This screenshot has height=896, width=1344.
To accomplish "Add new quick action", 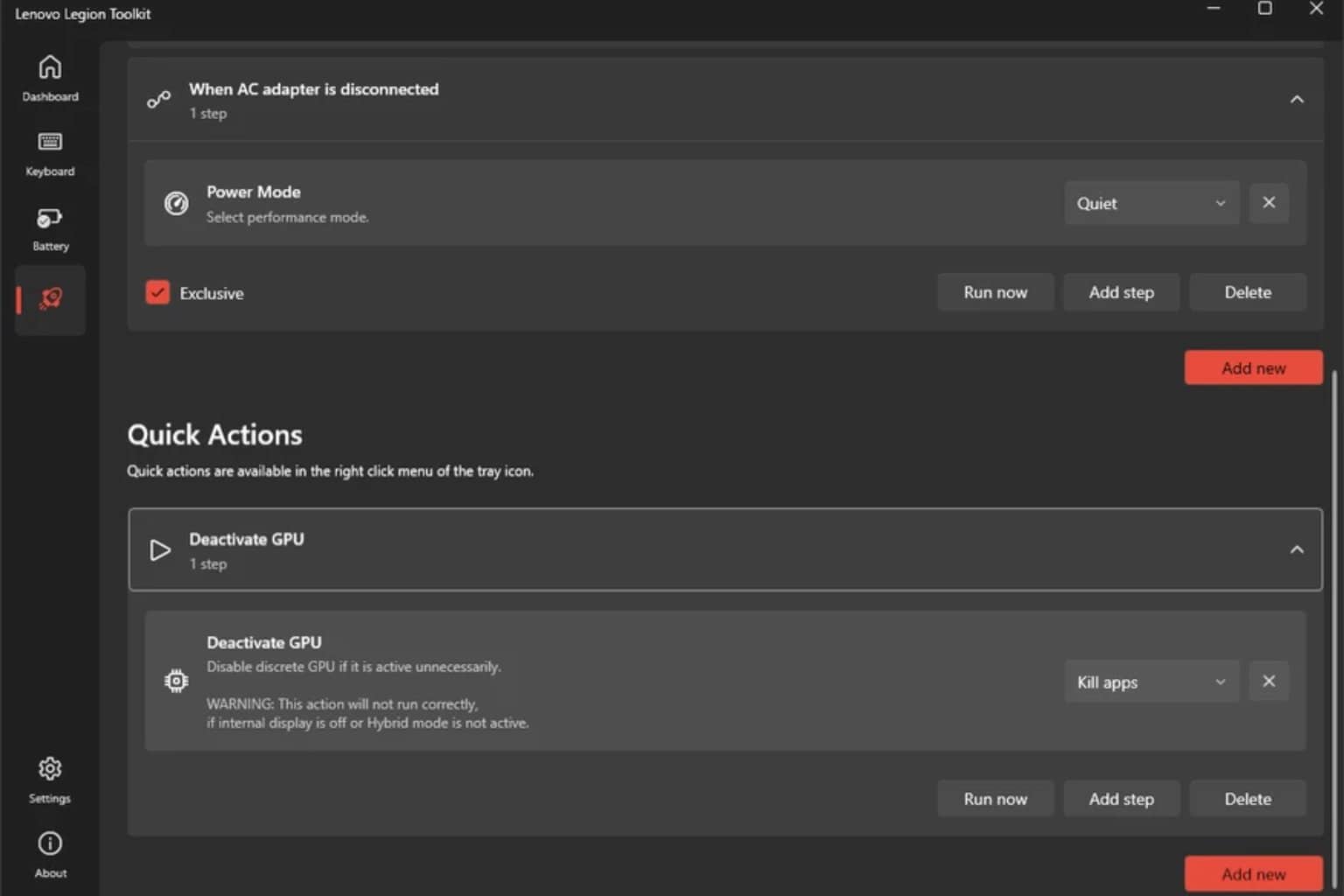I will (1253, 873).
